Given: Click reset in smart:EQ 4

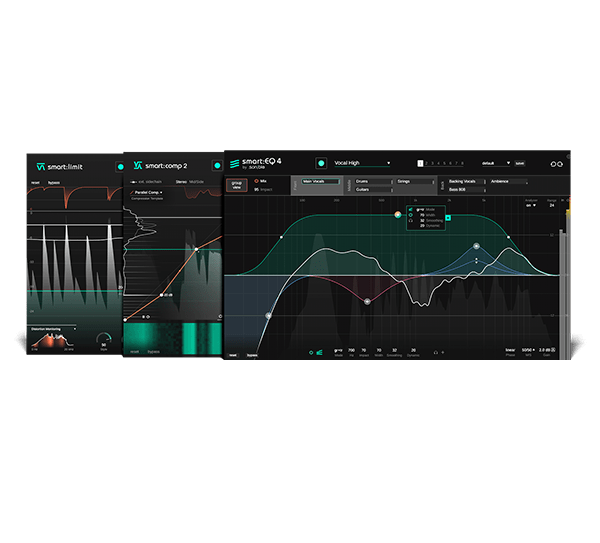Looking at the screenshot, I should click(x=233, y=355).
